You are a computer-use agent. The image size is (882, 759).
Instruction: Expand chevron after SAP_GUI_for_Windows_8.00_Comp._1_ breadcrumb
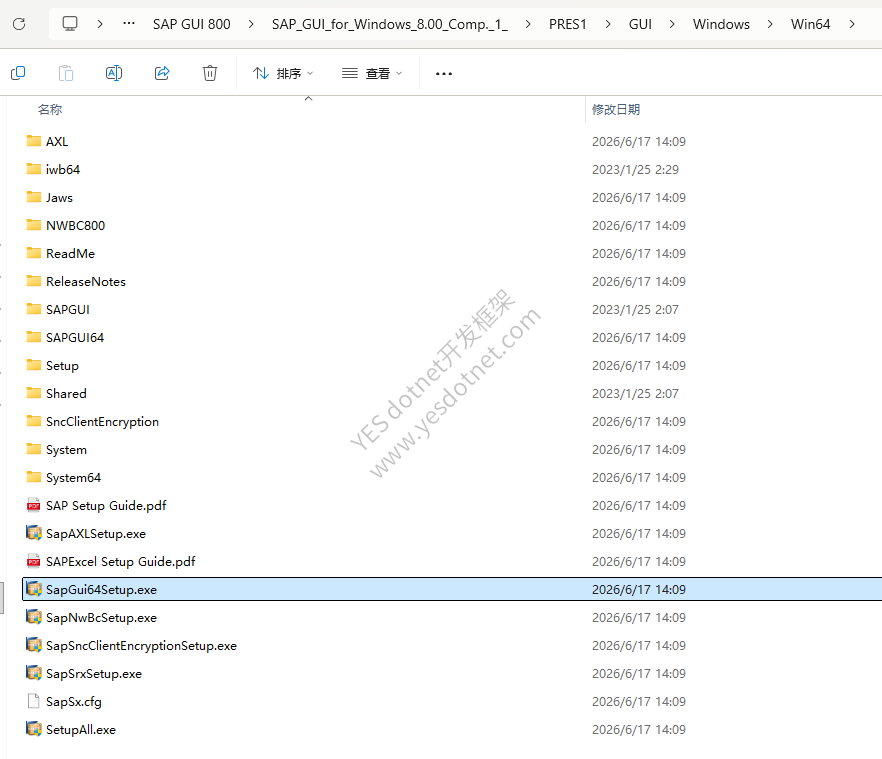(528, 24)
